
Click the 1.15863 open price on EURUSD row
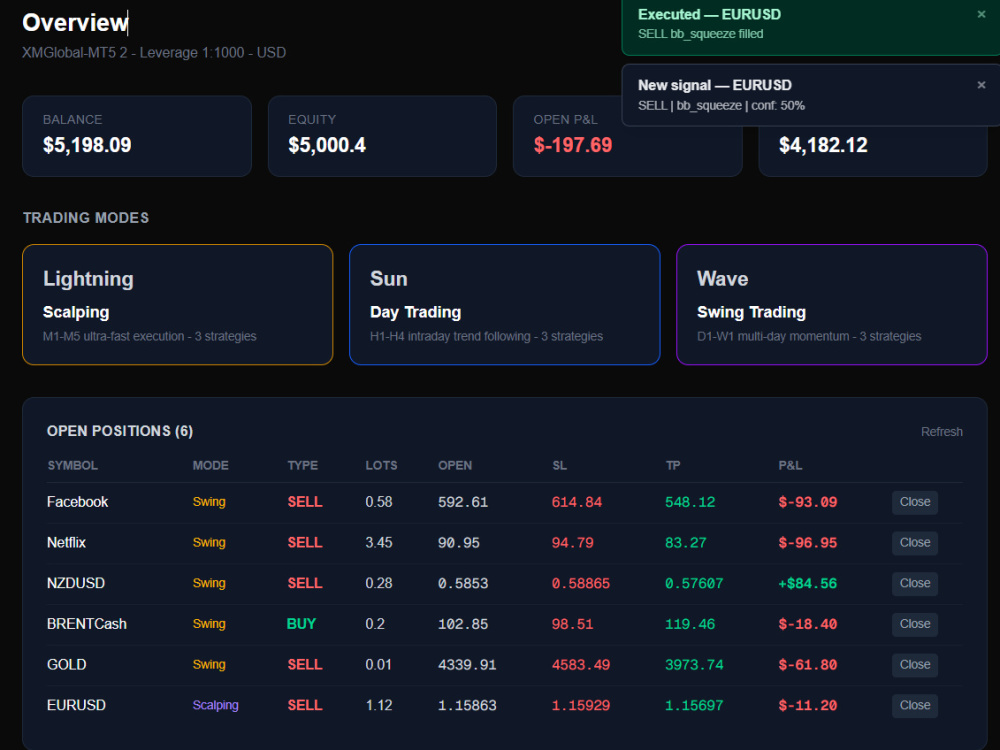click(x=467, y=705)
